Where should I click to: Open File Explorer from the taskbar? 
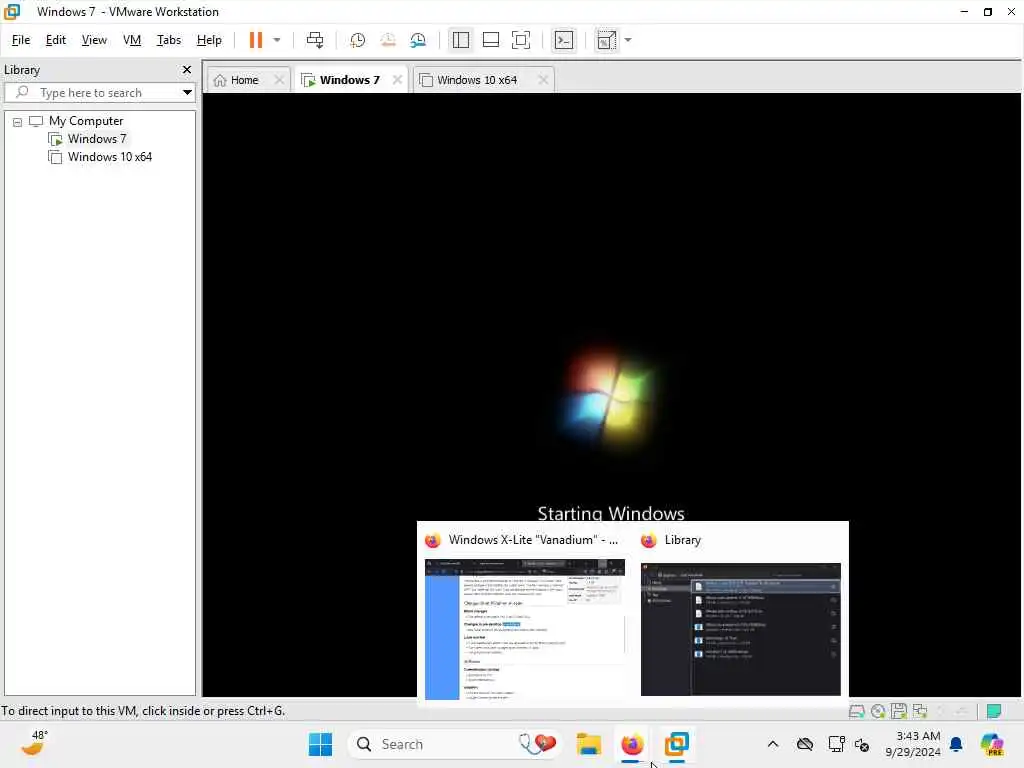point(588,744)
